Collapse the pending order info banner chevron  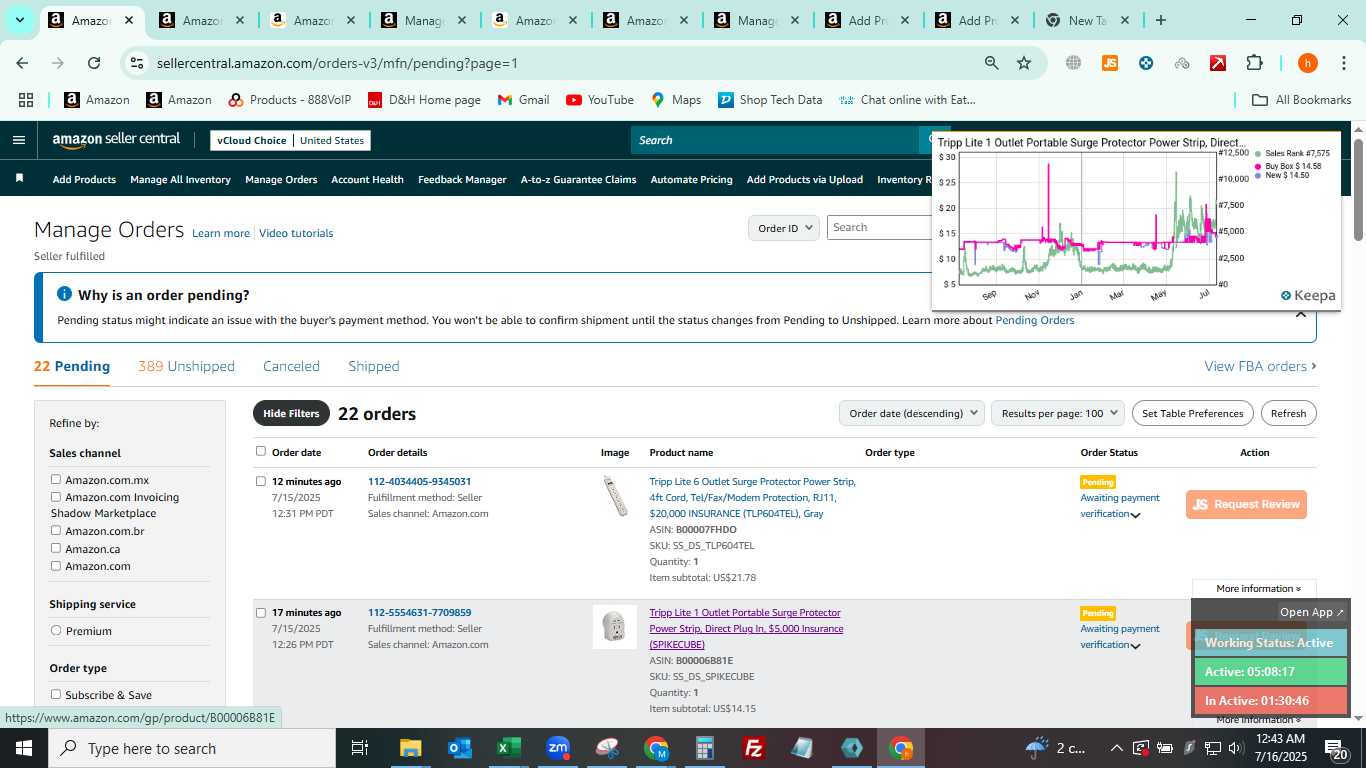(1301, 314)
